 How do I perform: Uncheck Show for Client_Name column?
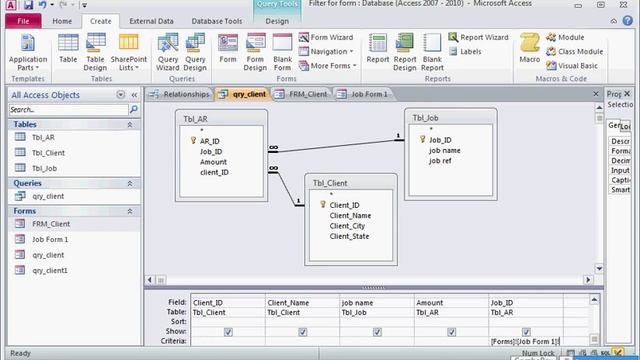pos(302,332)
